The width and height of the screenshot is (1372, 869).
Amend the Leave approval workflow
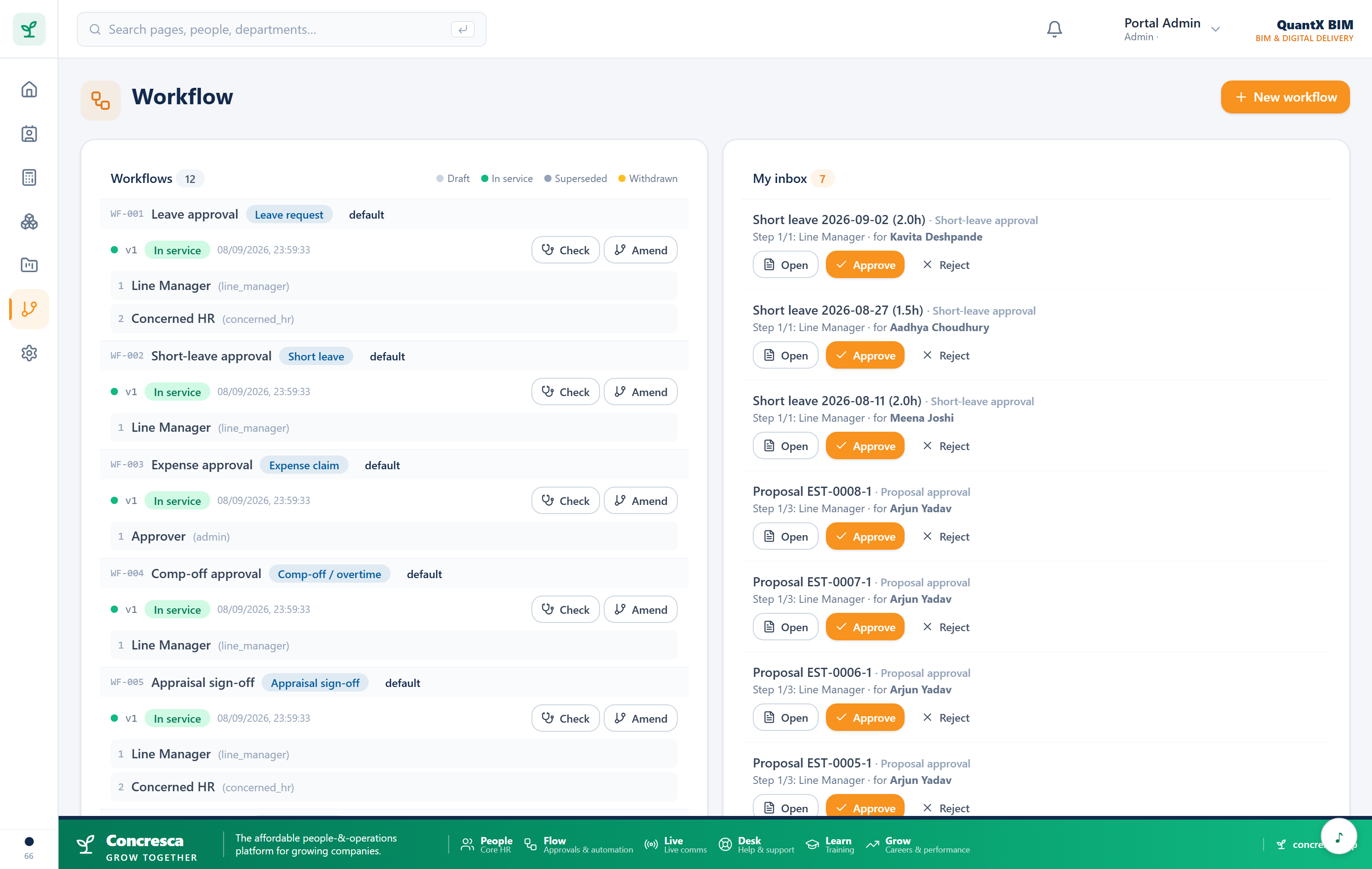[640, 250]
